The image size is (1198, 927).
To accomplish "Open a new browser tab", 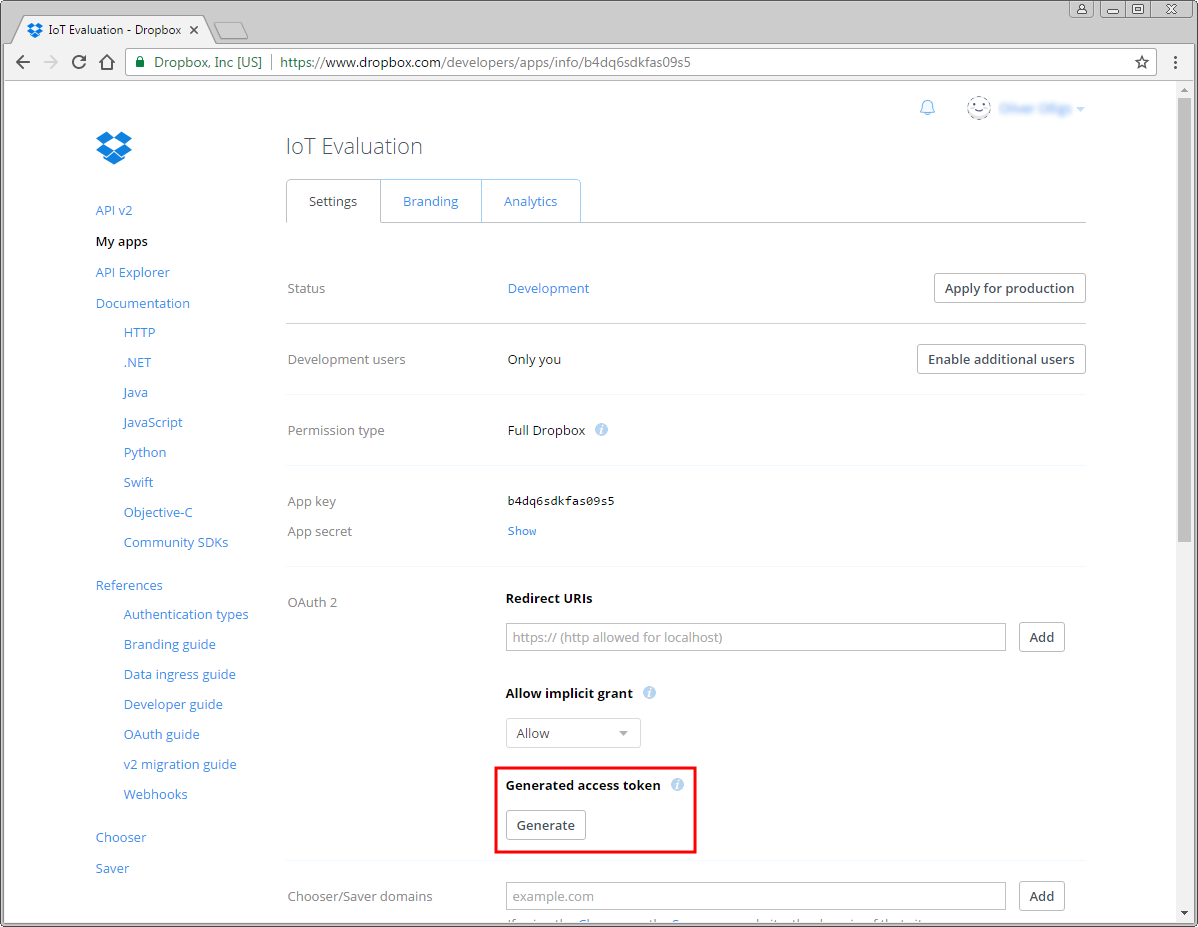I will 231,31.
